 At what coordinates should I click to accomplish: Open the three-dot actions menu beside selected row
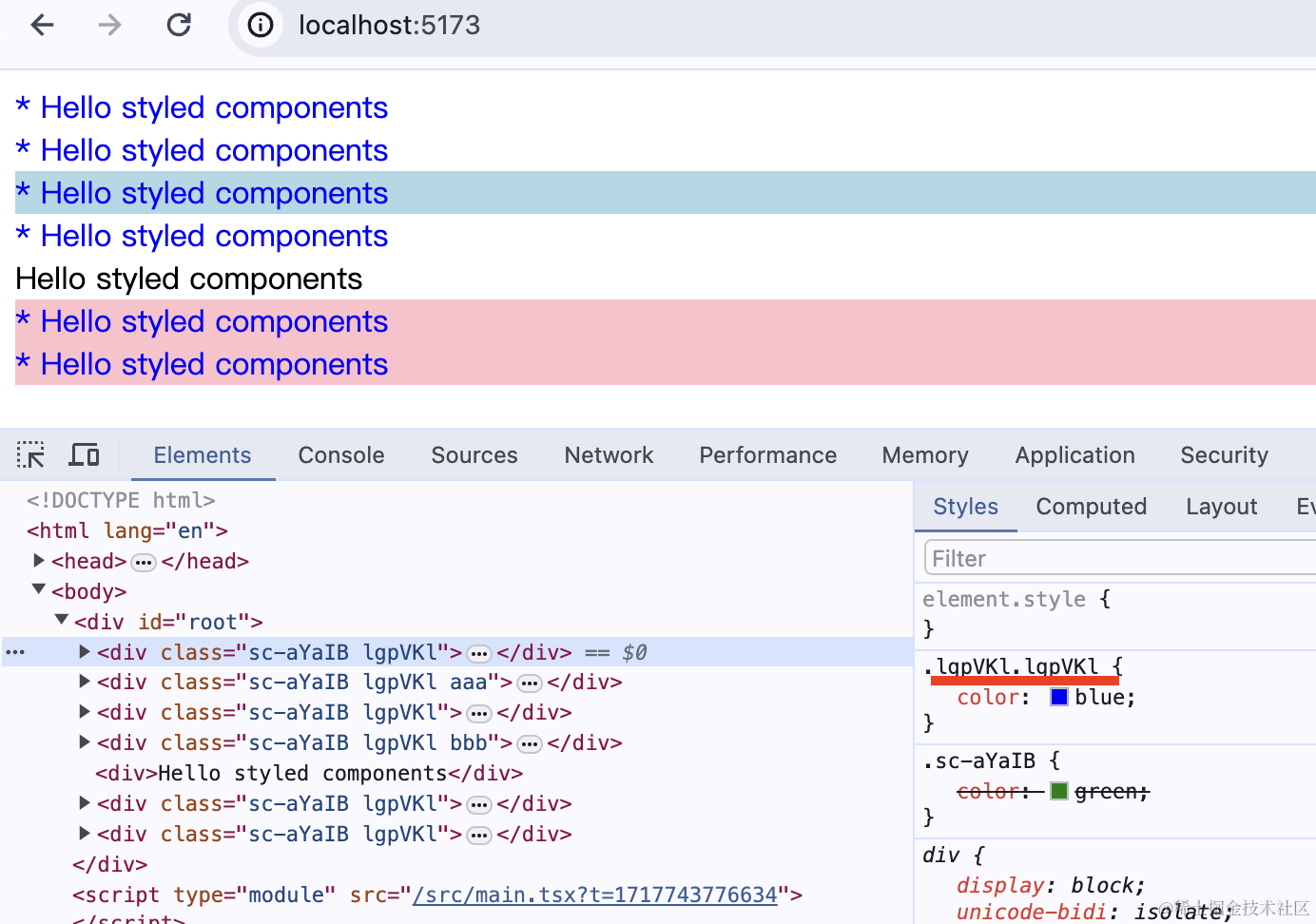pos(15,652)
